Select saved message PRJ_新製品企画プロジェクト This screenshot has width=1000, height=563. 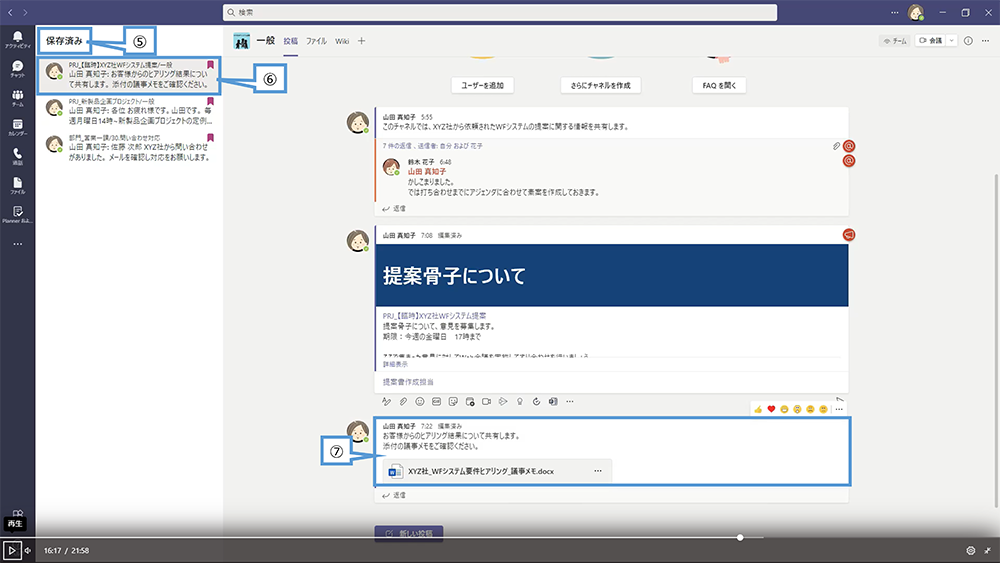click(x=128, y=112)
